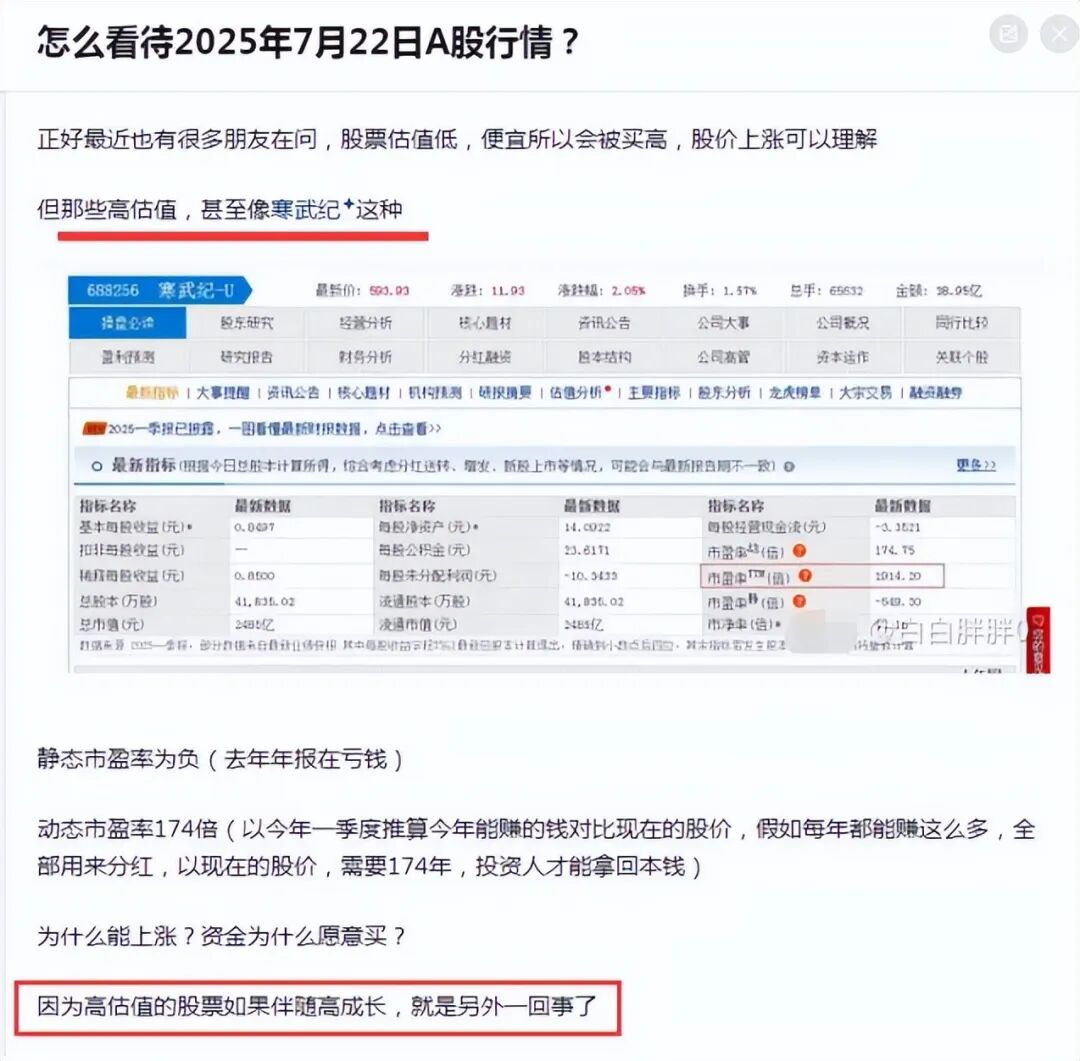The width and height of the screenshot is (1080, 1061).
Task: Click the info icon after the 最新指标 note
Action: pos(789,466)
